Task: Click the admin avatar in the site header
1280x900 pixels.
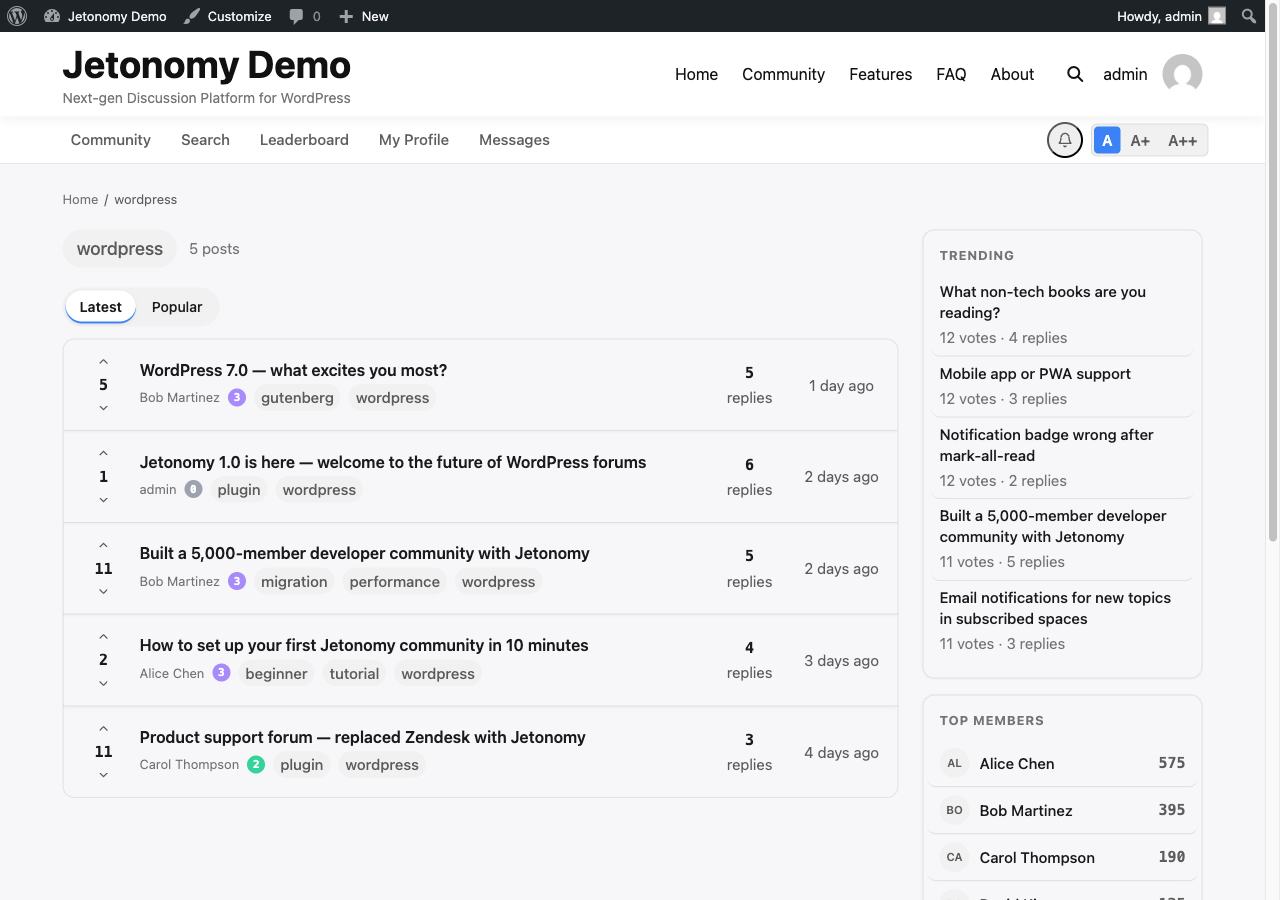Action: coord(1181,74)
